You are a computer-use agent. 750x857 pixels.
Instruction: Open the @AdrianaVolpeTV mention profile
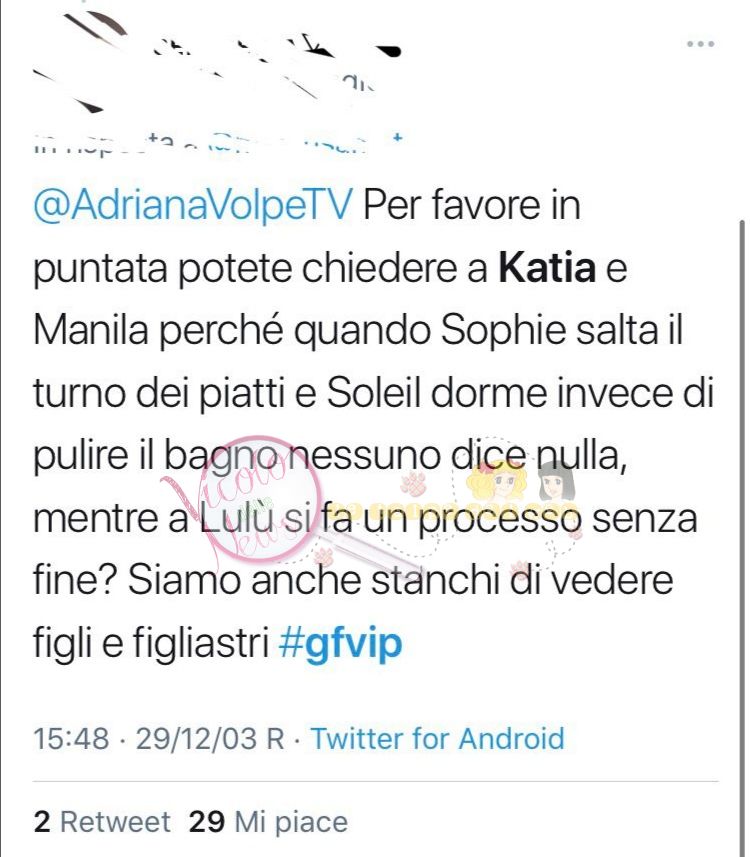pyautogui.click(x=192, y=206)
